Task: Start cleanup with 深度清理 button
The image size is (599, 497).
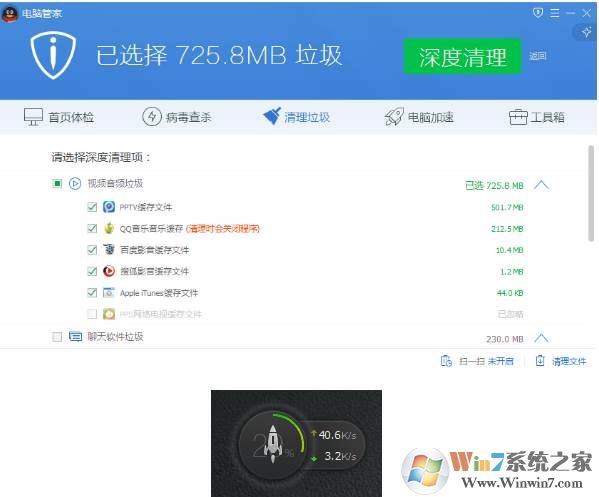Action: pyautogui.click(x=463, y=57)
